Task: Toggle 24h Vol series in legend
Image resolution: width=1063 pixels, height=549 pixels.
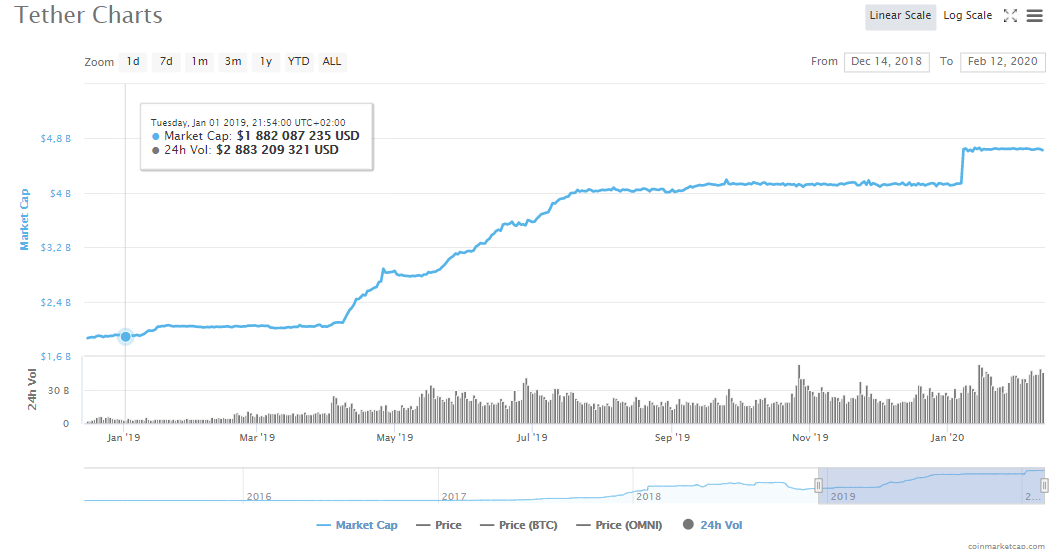Action: click(713, 525)
